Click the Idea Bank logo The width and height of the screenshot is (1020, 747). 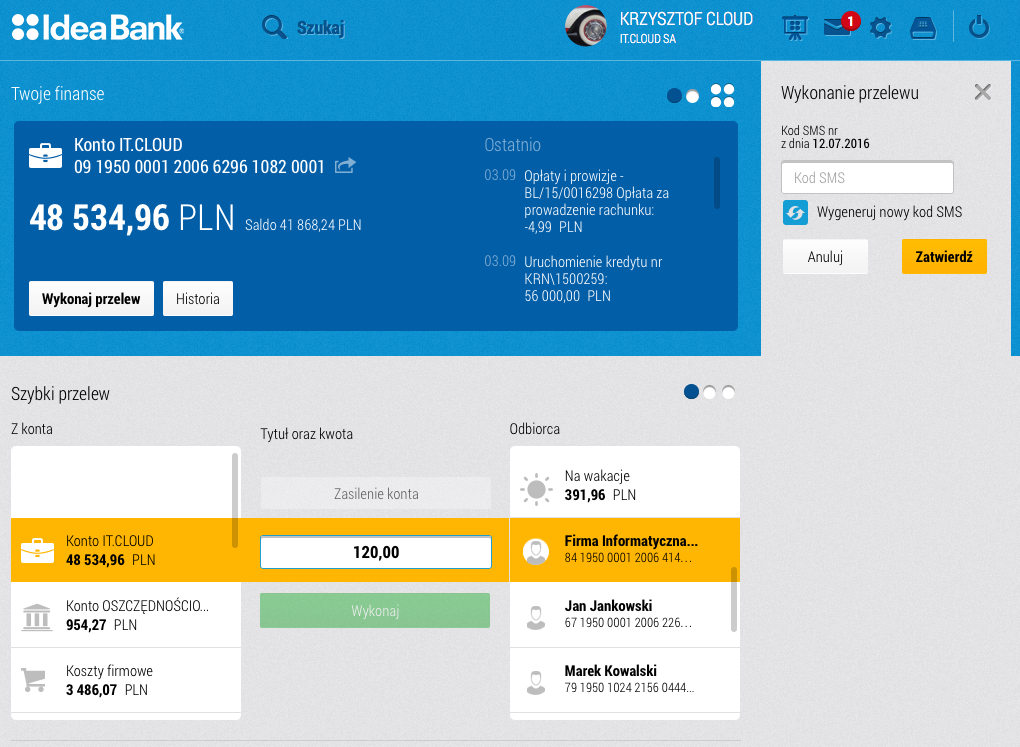tap(98, 27)
